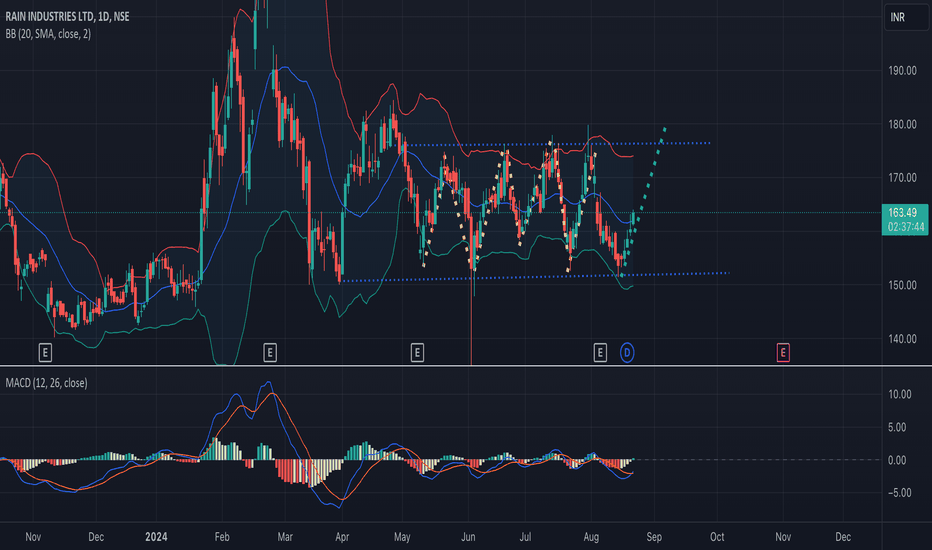Click the Apr label on time axis
The width and height of the screenshot is (932, 550).
[x=342, y=537]
